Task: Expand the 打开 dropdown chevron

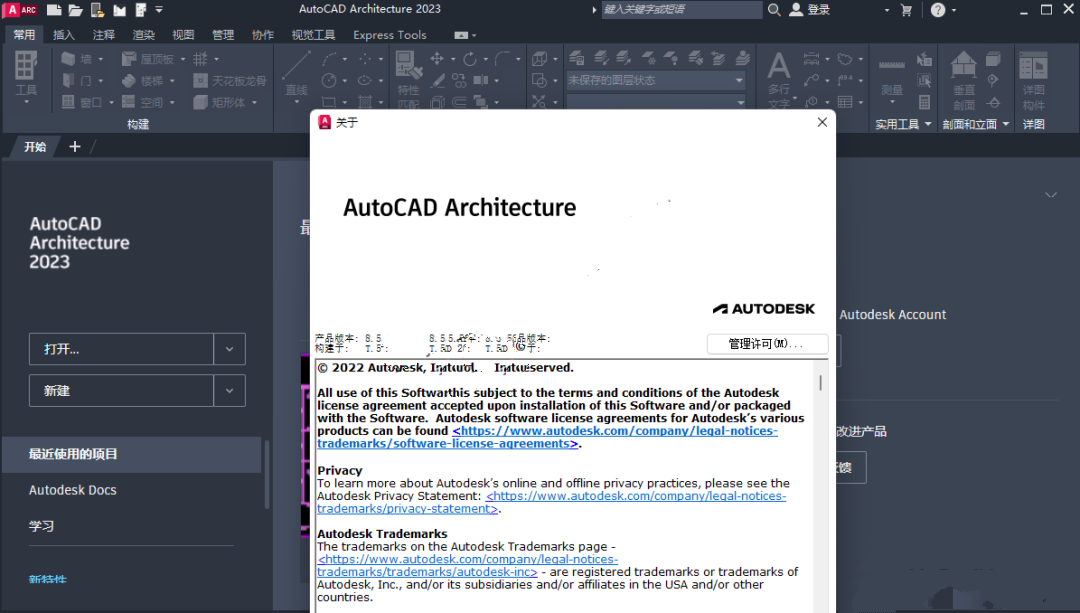Action: 229,349
